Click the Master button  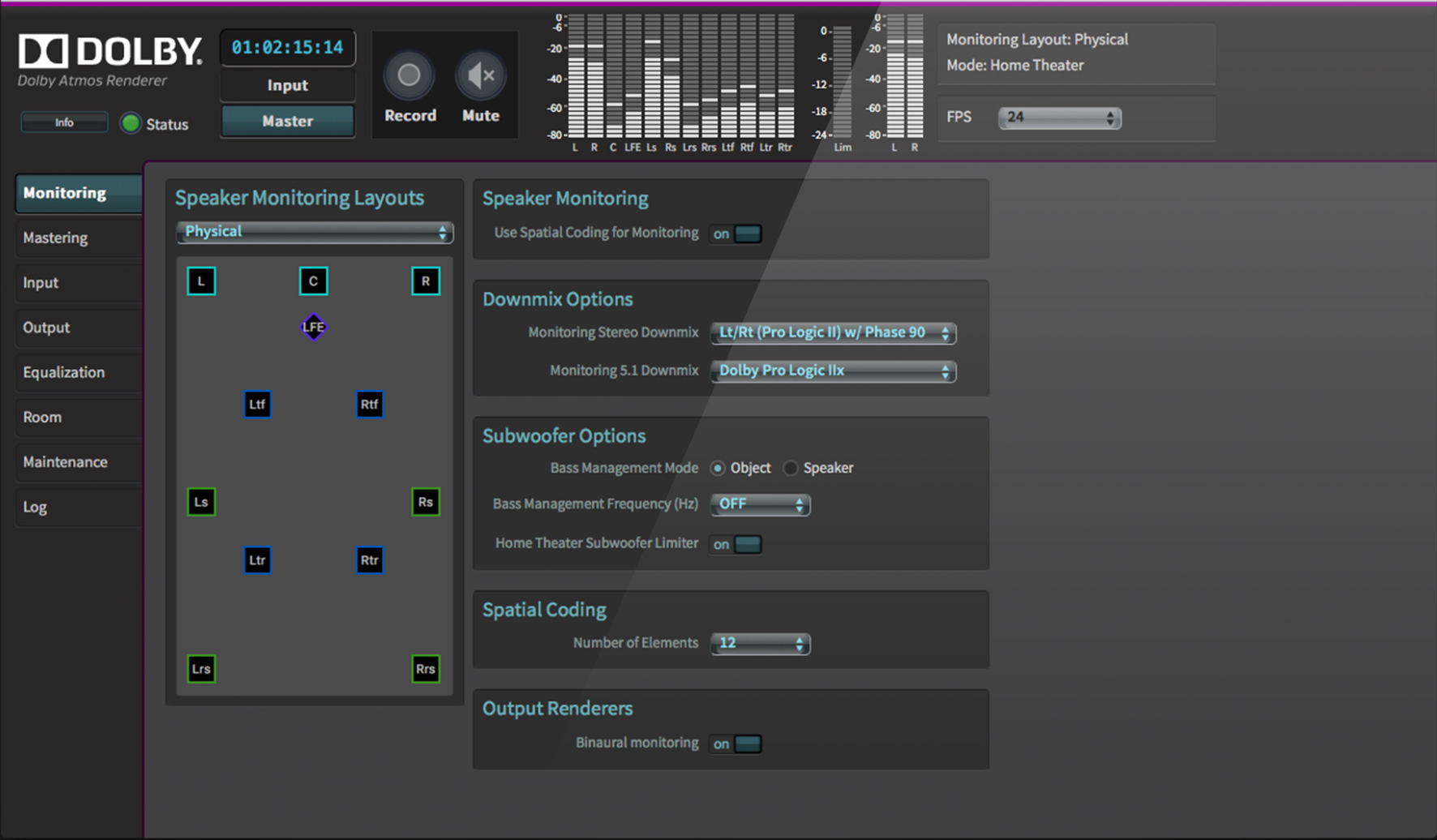[x=287, y=121]
